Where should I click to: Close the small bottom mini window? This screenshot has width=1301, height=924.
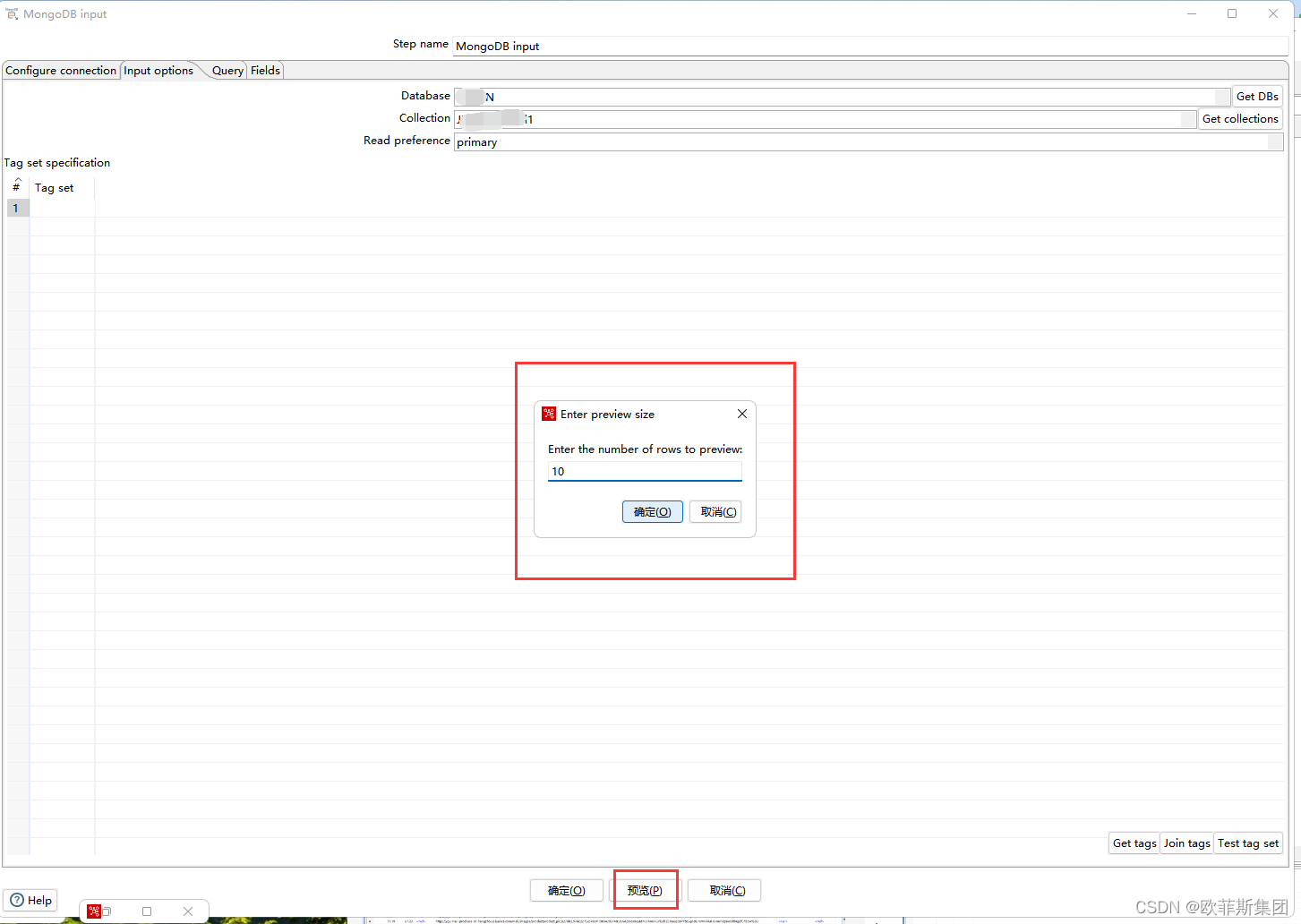pyautogui.click(x=188, y=911)
